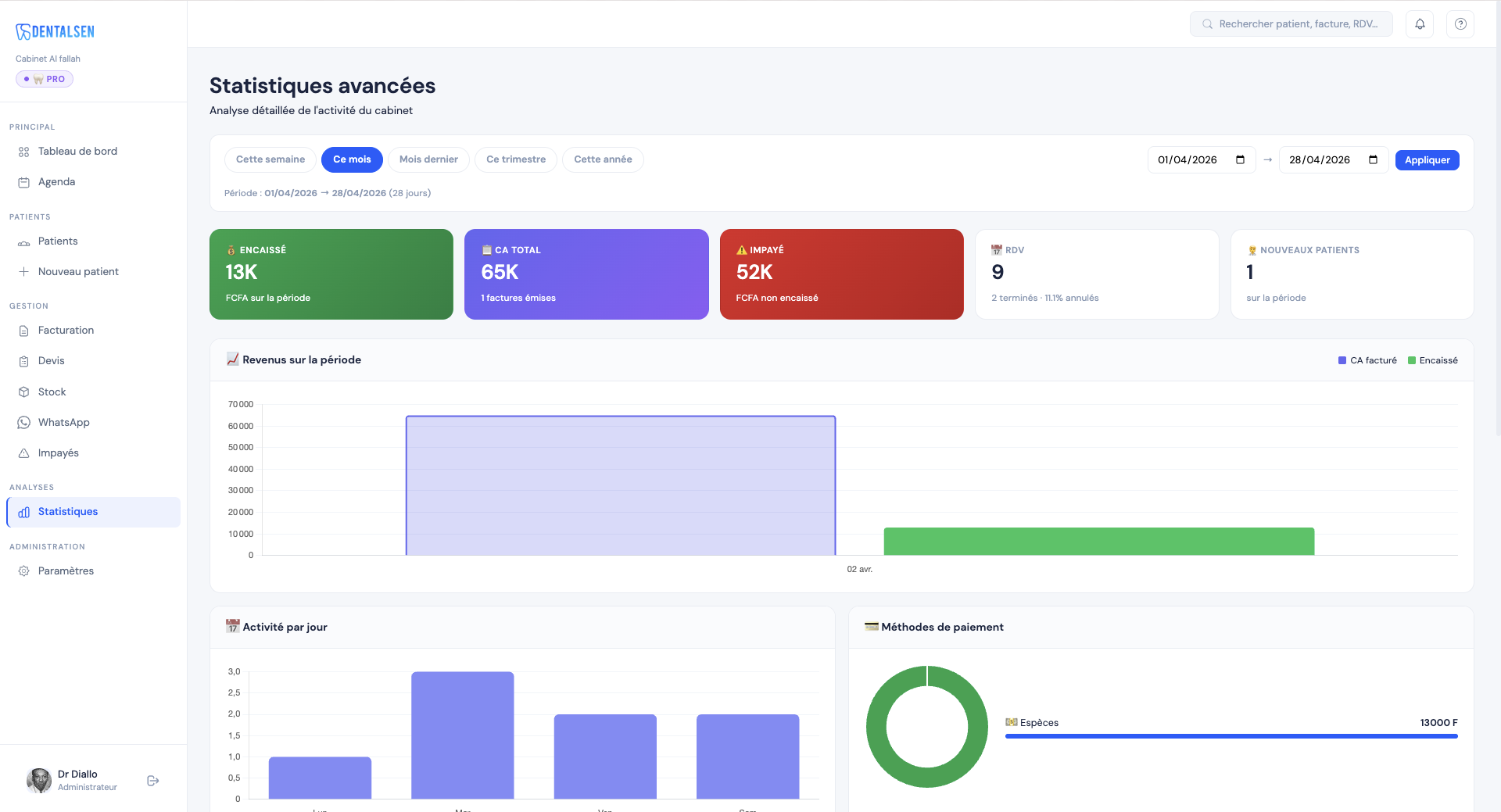The width and height of the screenshot is (1501, 812).
Task: Go to Agenda in sidebar
Action: (x=93, y=182)
